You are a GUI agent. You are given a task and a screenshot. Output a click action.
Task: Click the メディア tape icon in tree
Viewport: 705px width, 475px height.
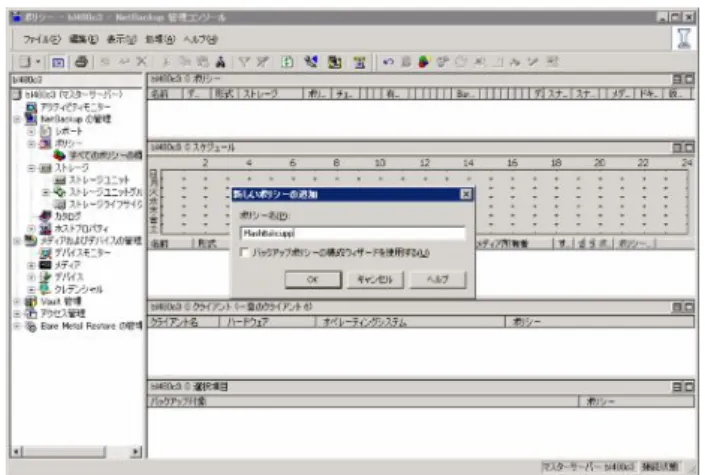[45, 265]
